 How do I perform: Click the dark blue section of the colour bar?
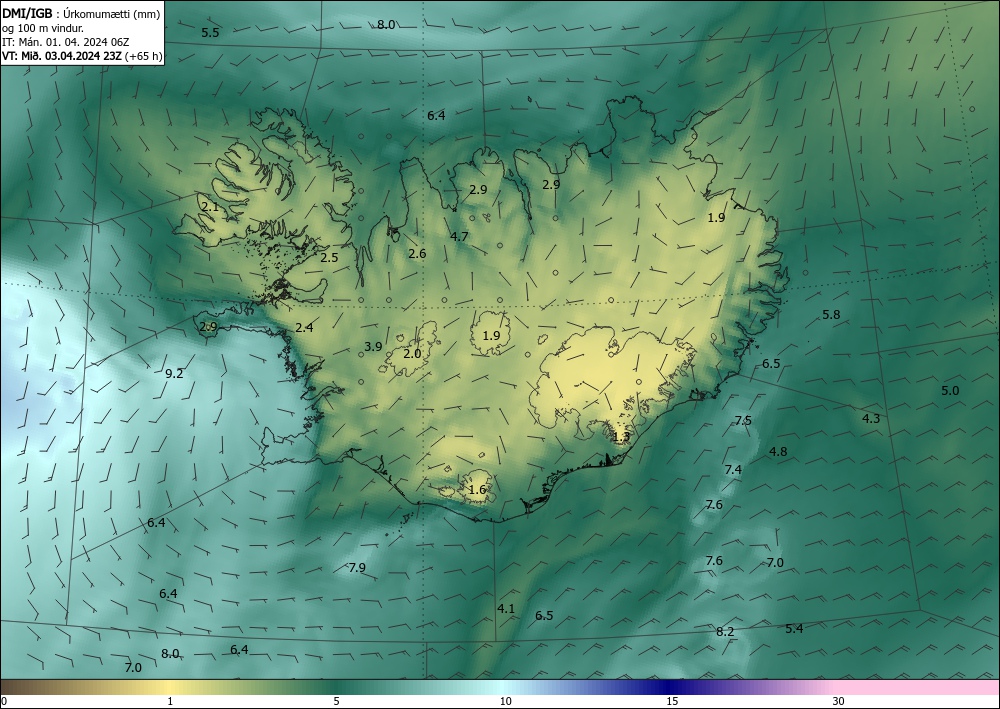coord(666,687)
